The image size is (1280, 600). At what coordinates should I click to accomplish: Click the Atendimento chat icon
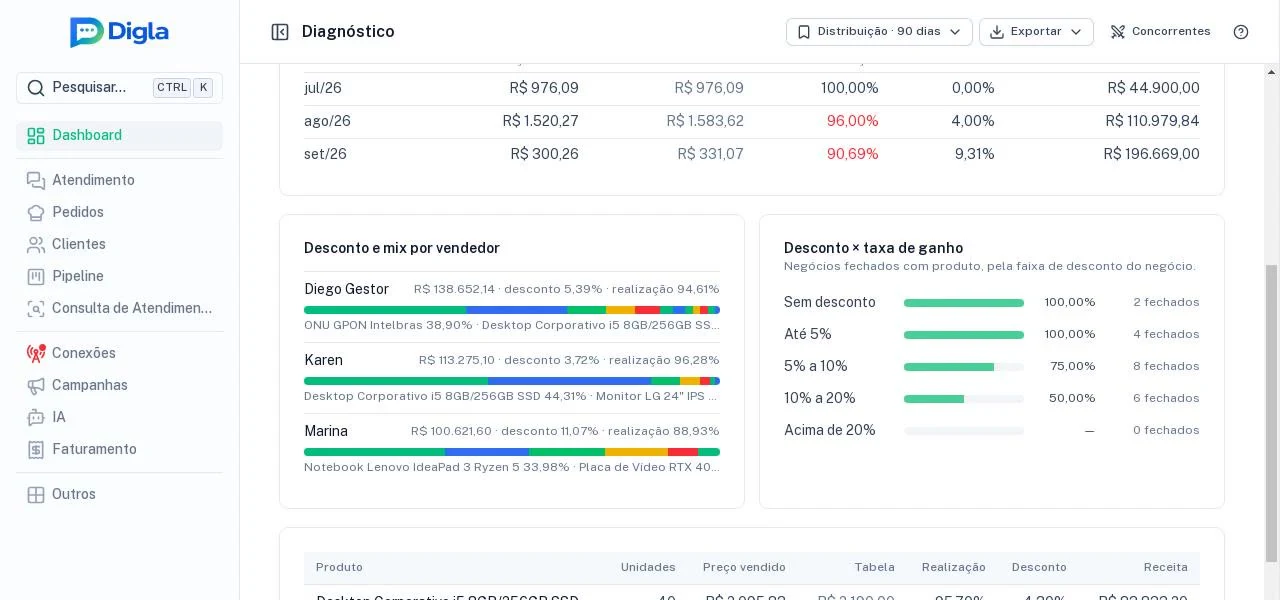pos(36,181)
